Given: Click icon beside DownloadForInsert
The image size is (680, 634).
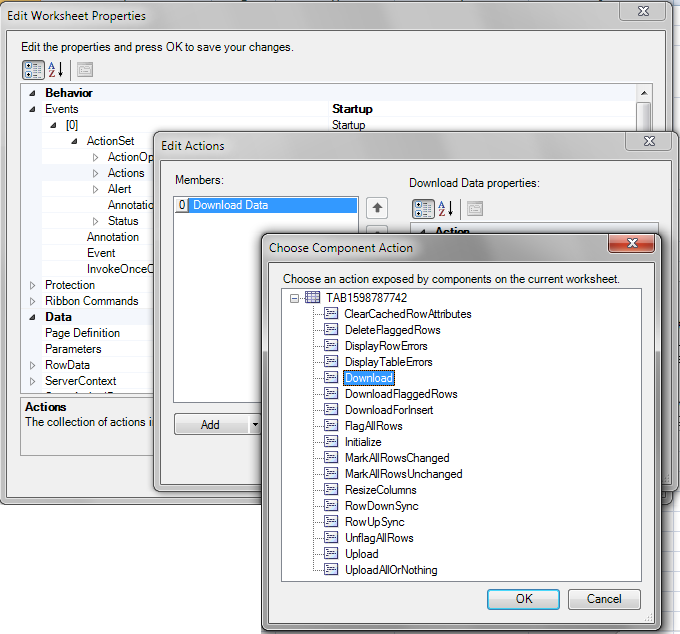Looking at the screenshot, I should (x=331, y=410).
